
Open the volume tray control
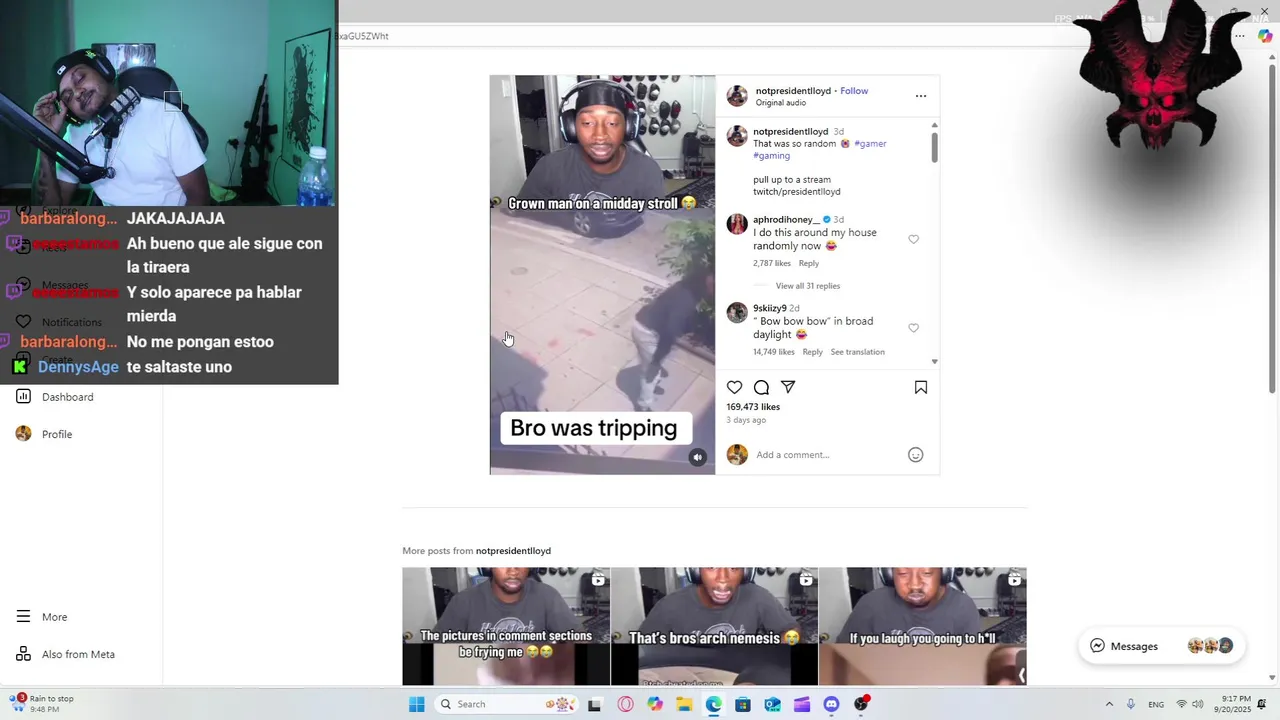[x=1198, y=704]
